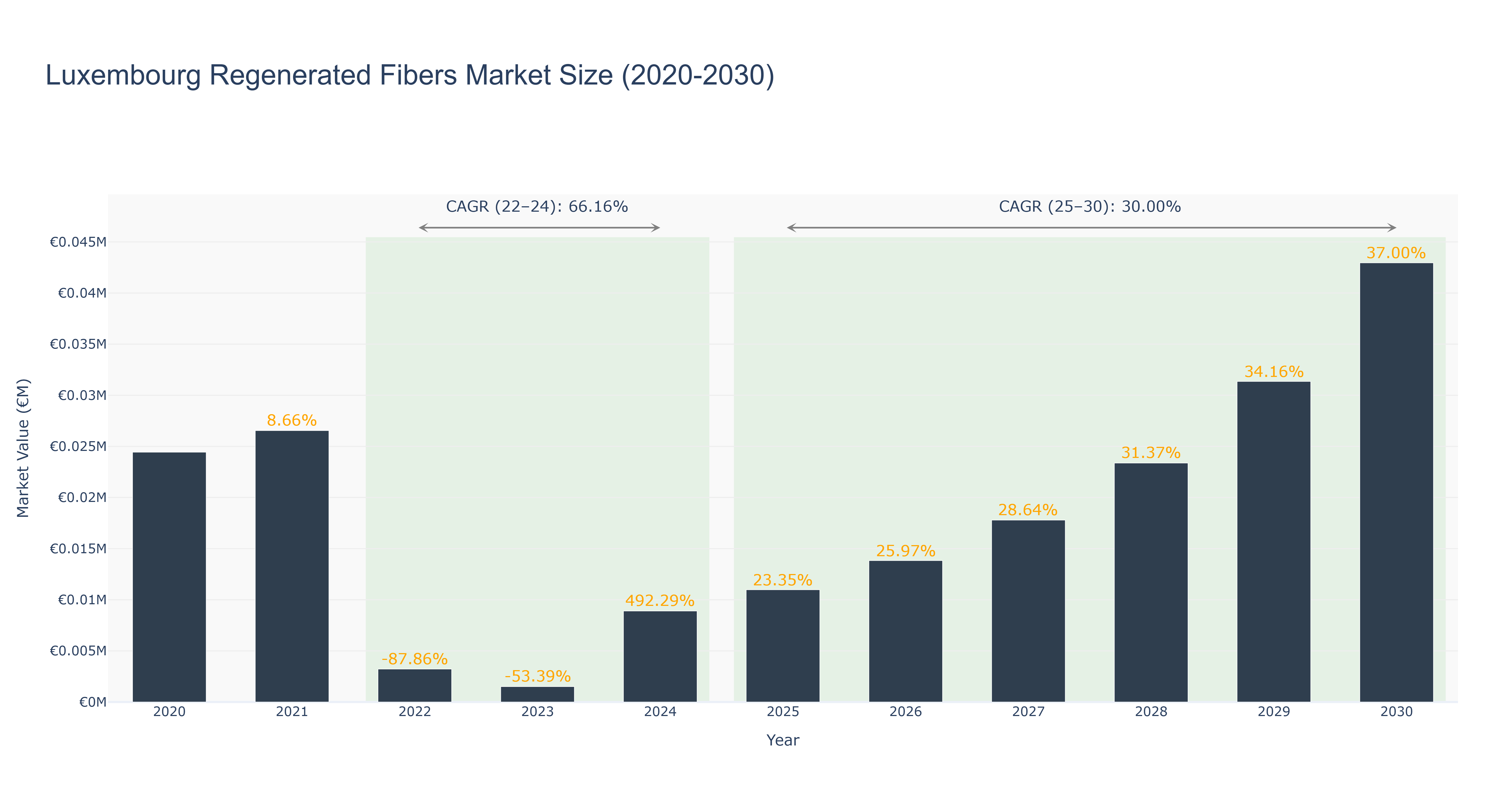This screenshot has height=810, width=1512.
Task: Click the €0.02M y-axis tick label
Action: point(82,497)
